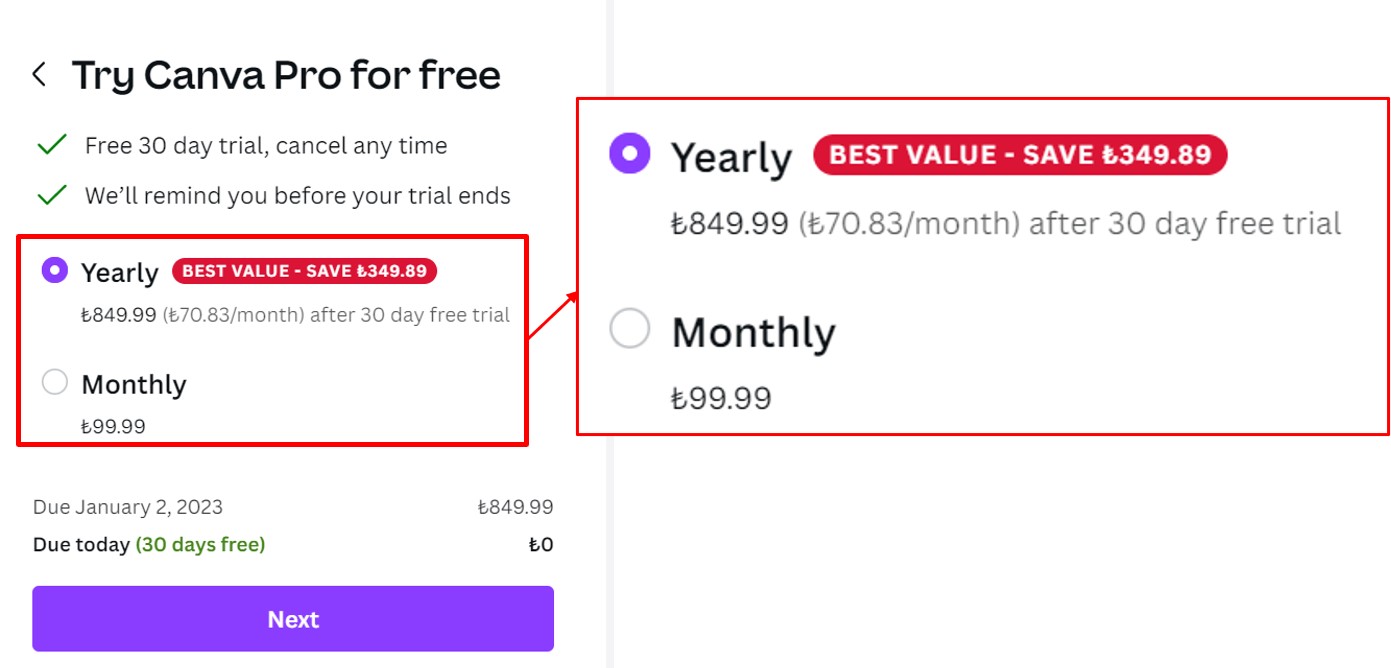Click the small red BEST VALUE badge in the left panel
The height and width of the screenshot is (668, 1391).
point(304,271)
